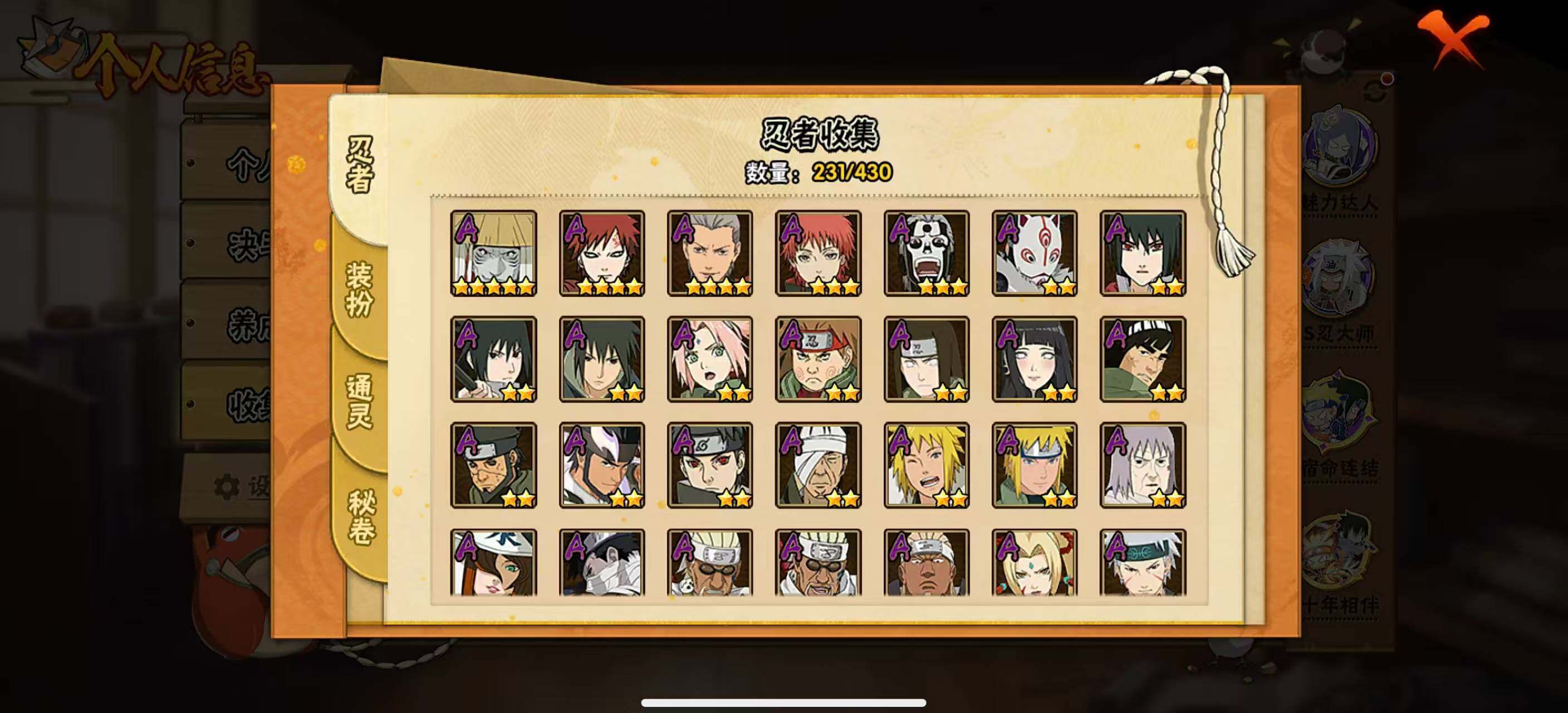Viewport: 1568px width, 713px height.
Task: Open the 通灵 tab
Action: tap(359, 402)
